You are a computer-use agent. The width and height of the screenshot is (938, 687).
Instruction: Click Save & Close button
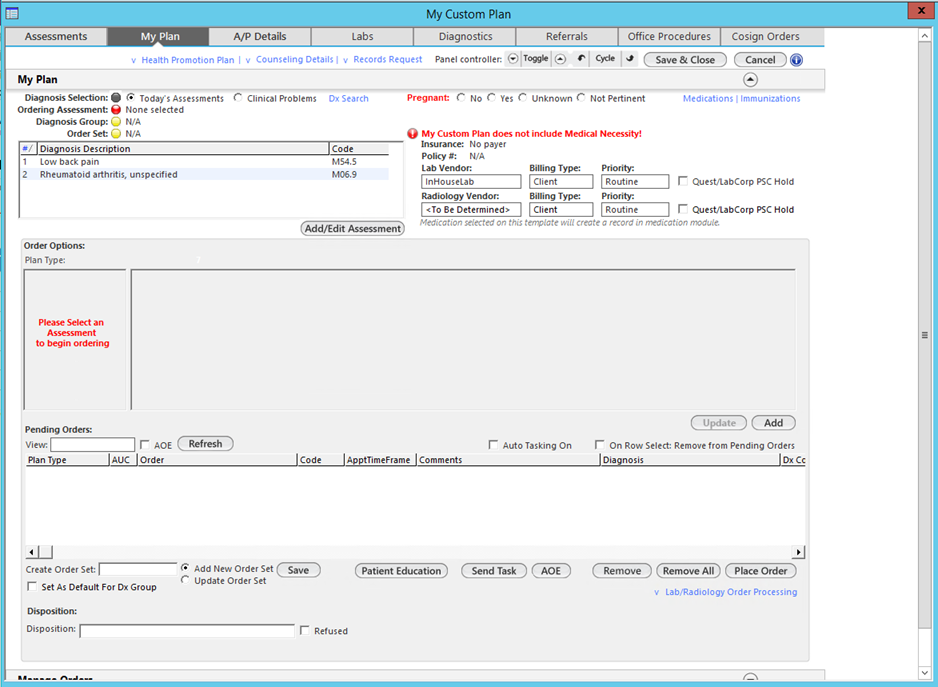click(685, 60)
